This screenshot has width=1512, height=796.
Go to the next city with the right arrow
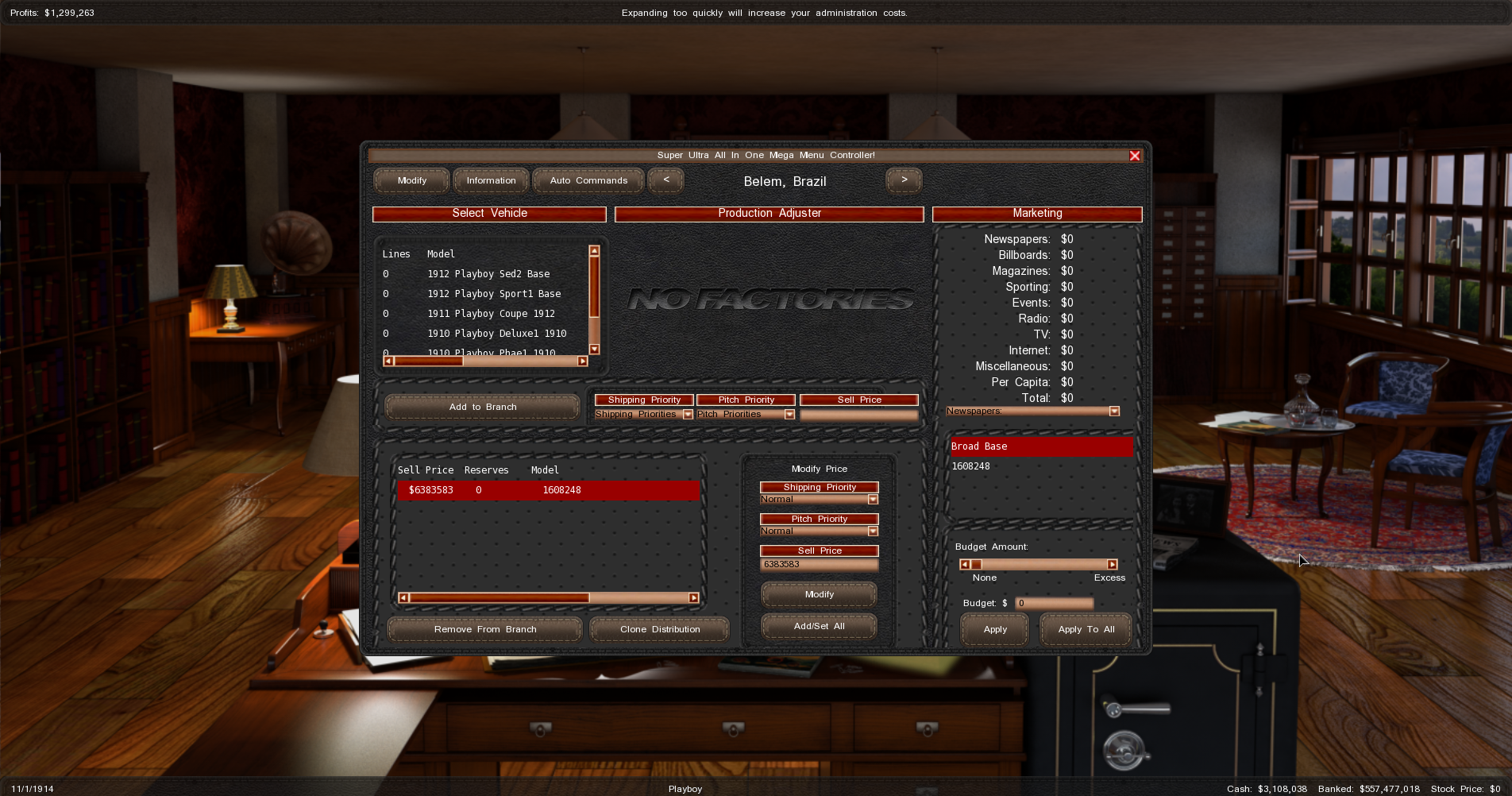[x=904, y=180]
